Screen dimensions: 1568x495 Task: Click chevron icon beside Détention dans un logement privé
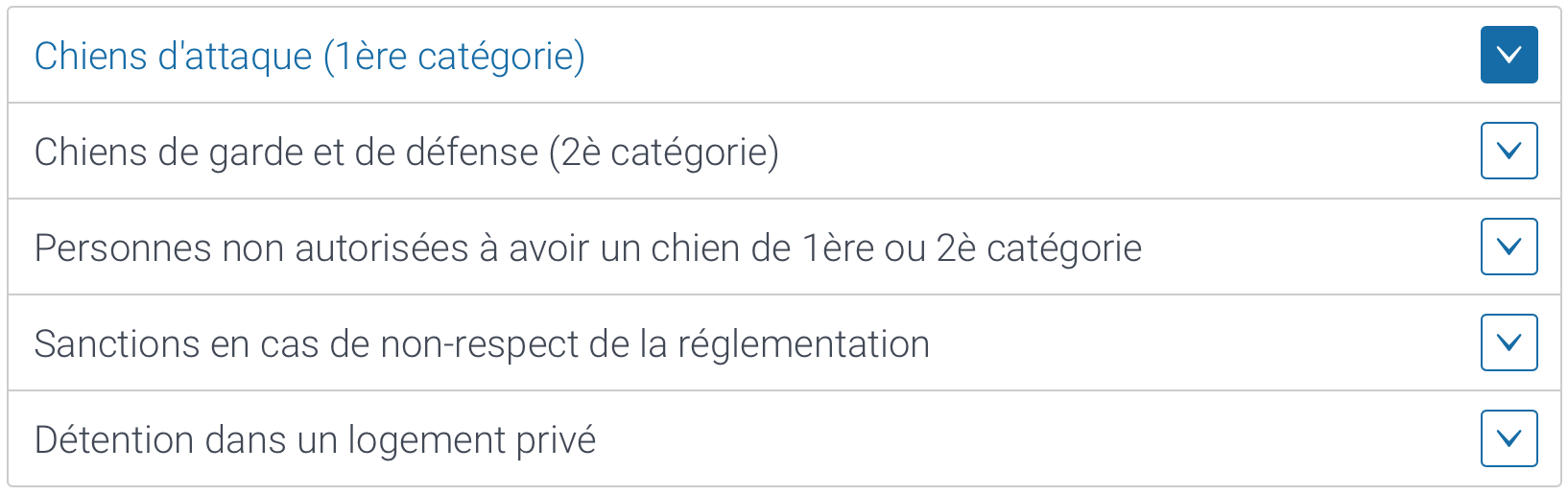coord(1509,438)
